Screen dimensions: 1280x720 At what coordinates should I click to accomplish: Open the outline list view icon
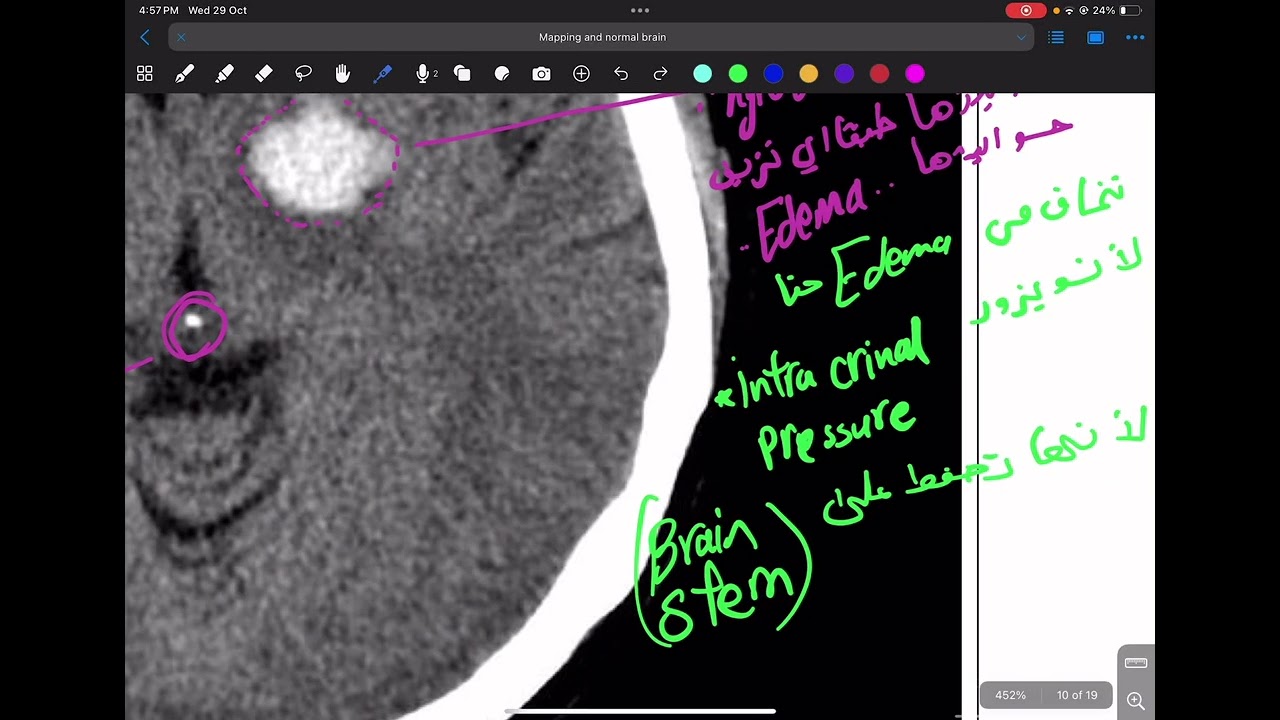coord(1056,37)
